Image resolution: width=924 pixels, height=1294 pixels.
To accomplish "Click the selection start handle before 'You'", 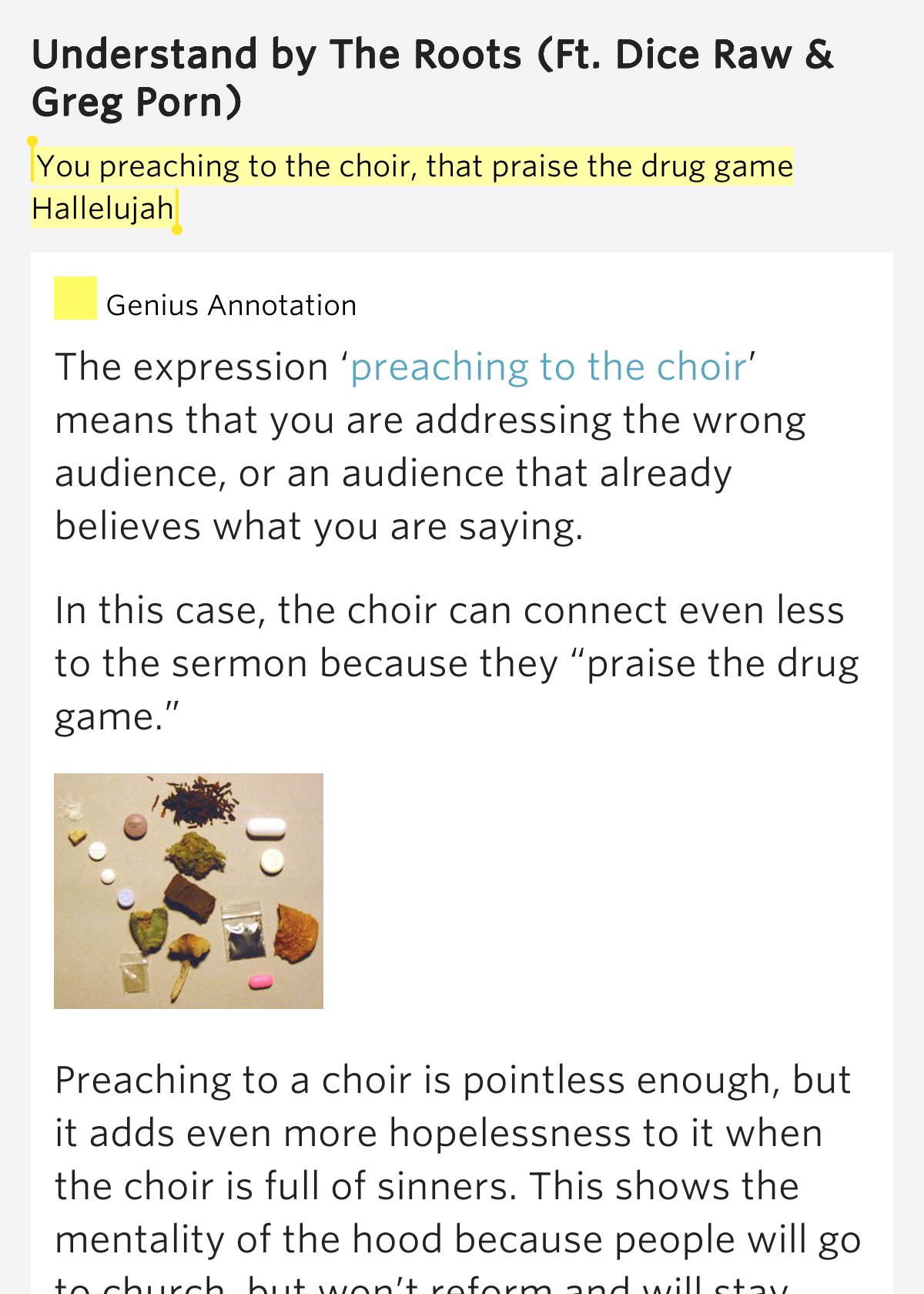I will pyautogui.click(x=32, y=143).
